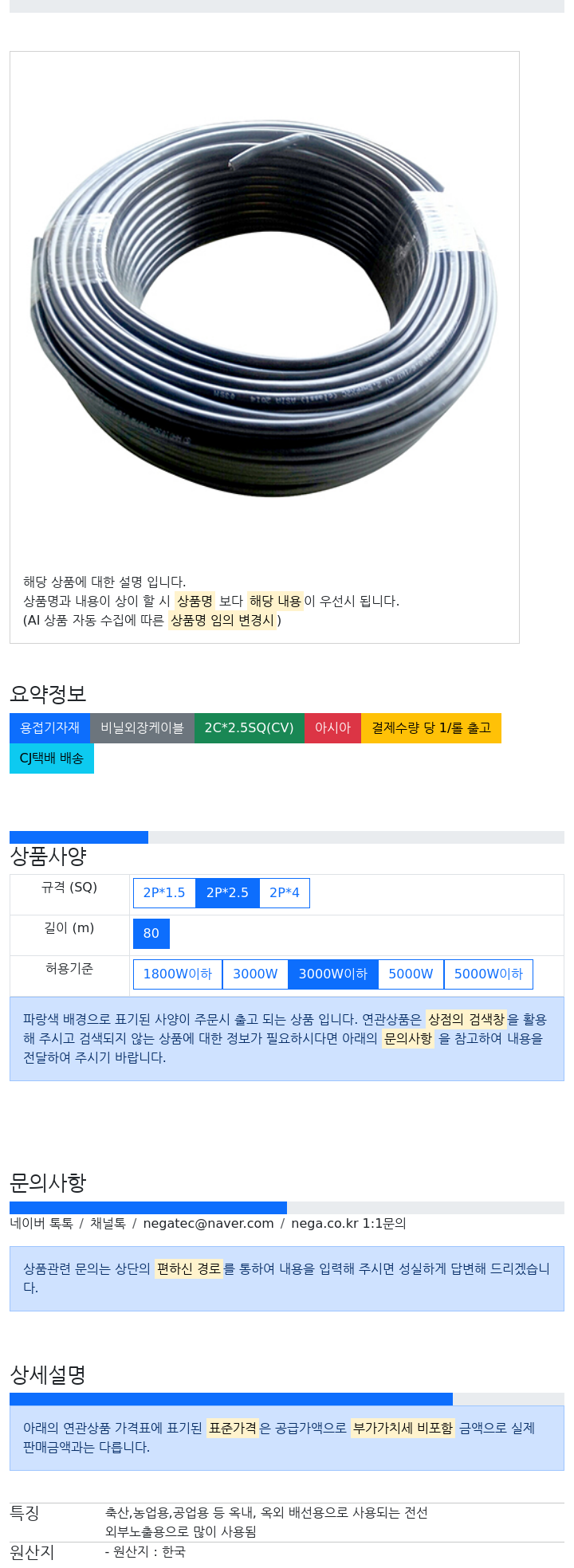Choose the 5000W이하 allowance option

[x=489, y=974]
